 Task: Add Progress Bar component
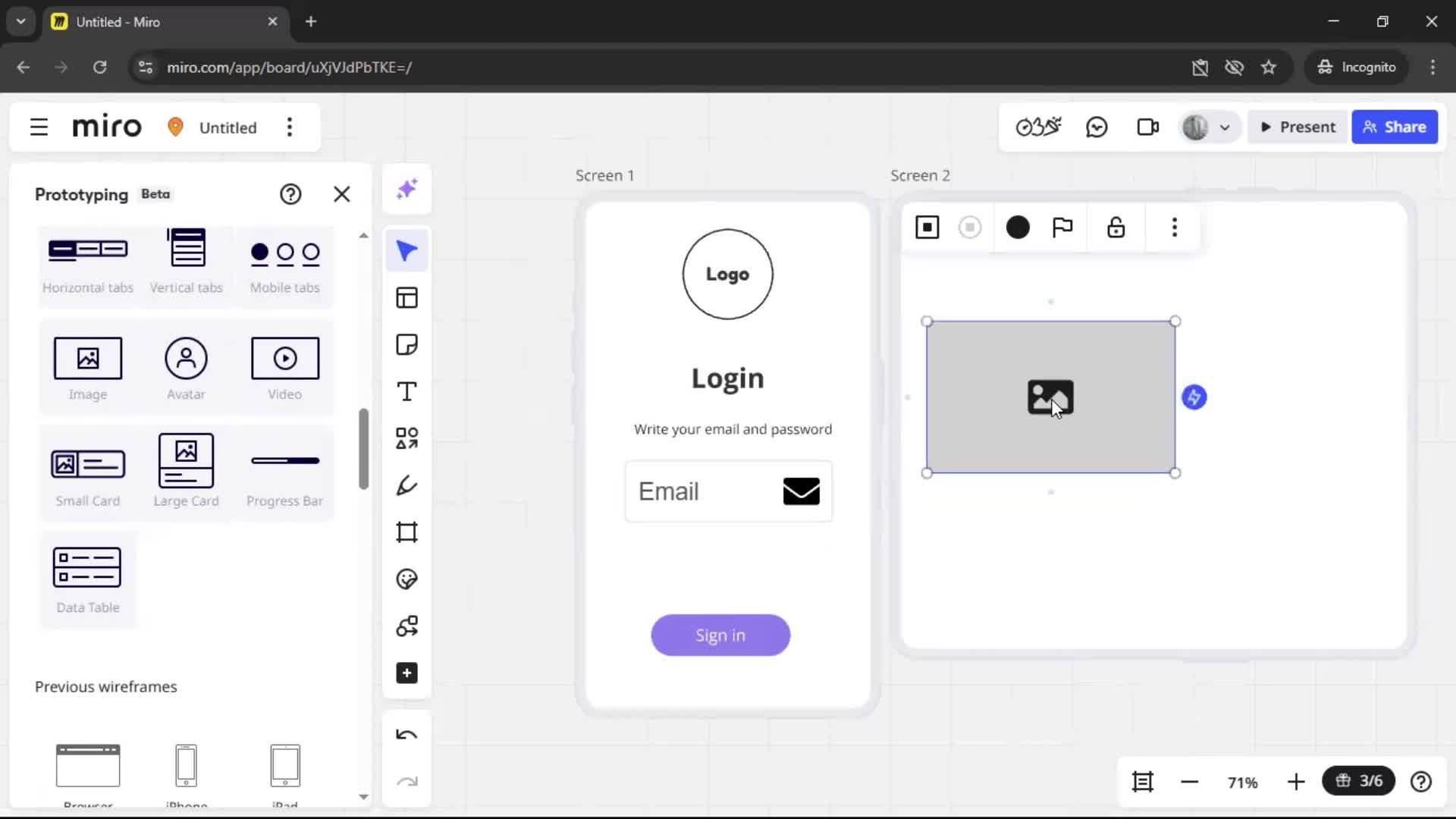pyautogui.click(x=285, y=475)
